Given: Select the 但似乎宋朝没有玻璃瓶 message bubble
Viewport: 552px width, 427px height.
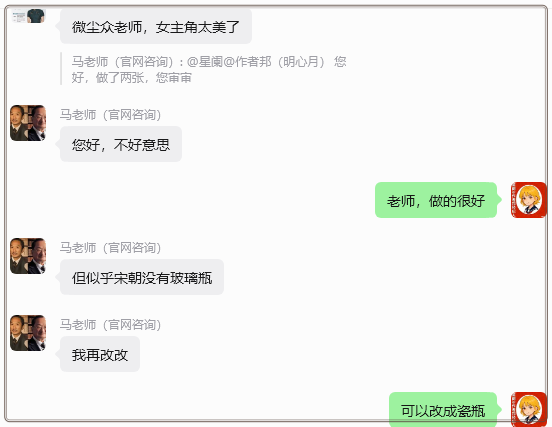Looking at the screenshot, I should 142,277.
